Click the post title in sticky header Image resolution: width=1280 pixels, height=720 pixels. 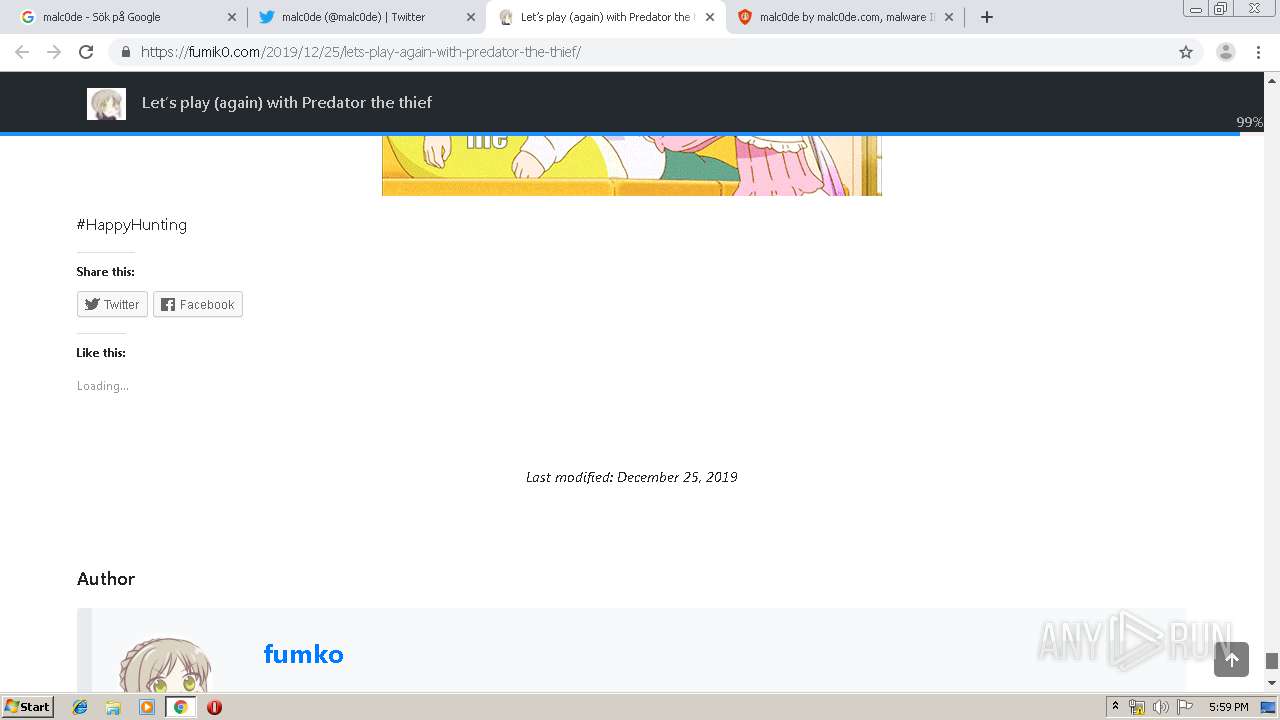[287, 102]
